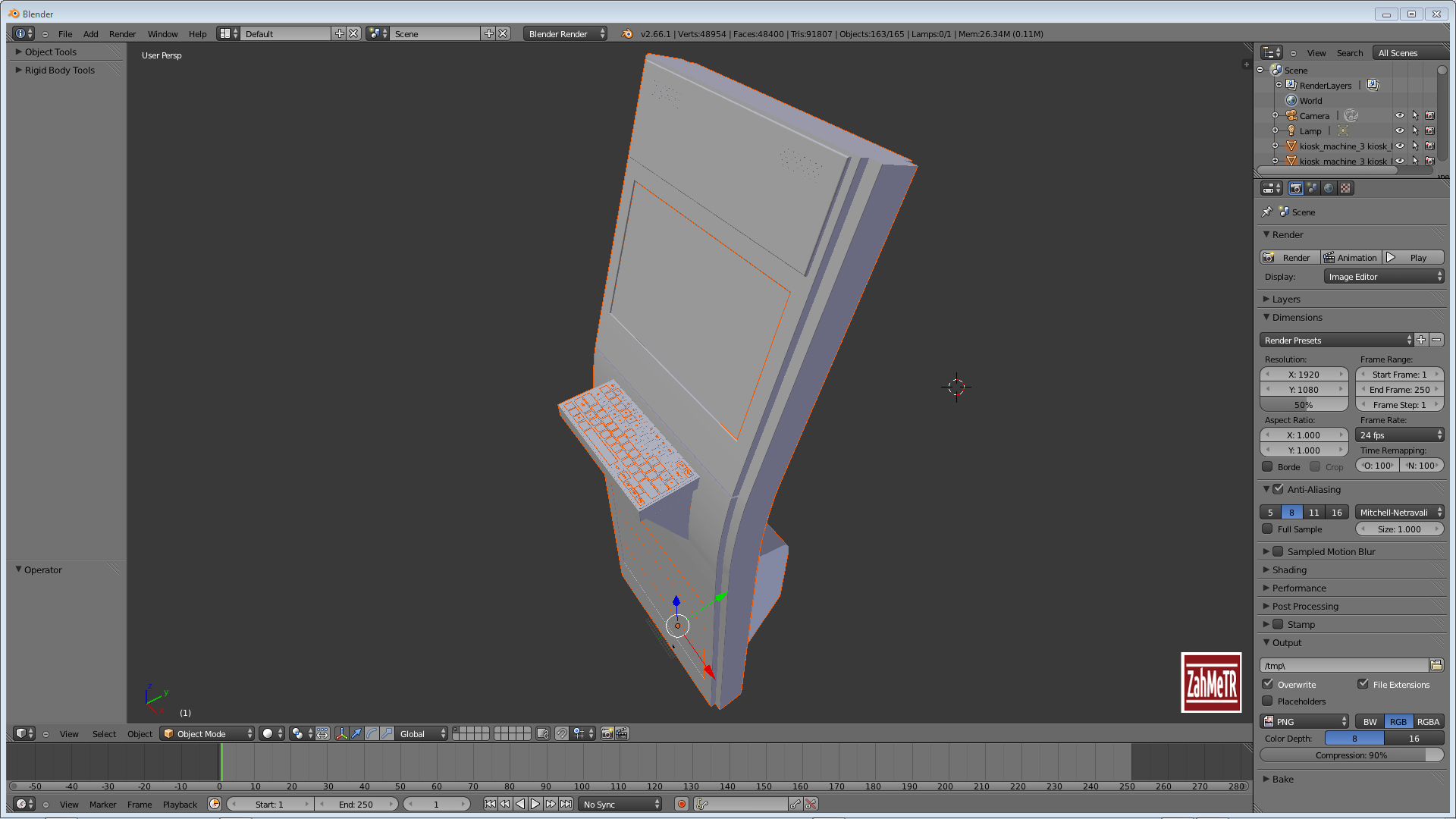Hide the Camera object using eye icon

point(1399,115)
